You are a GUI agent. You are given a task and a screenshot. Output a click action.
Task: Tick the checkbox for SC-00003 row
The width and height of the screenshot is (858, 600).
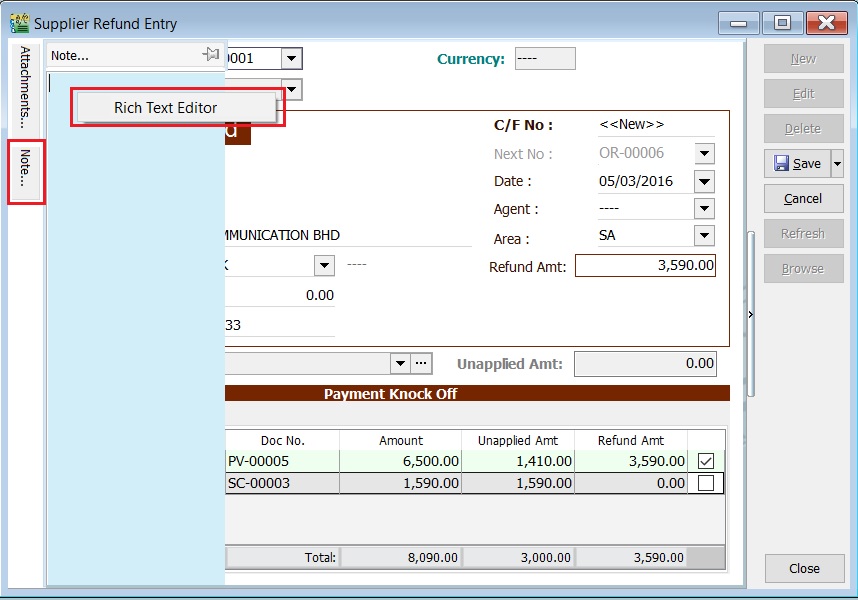(706, 483)
